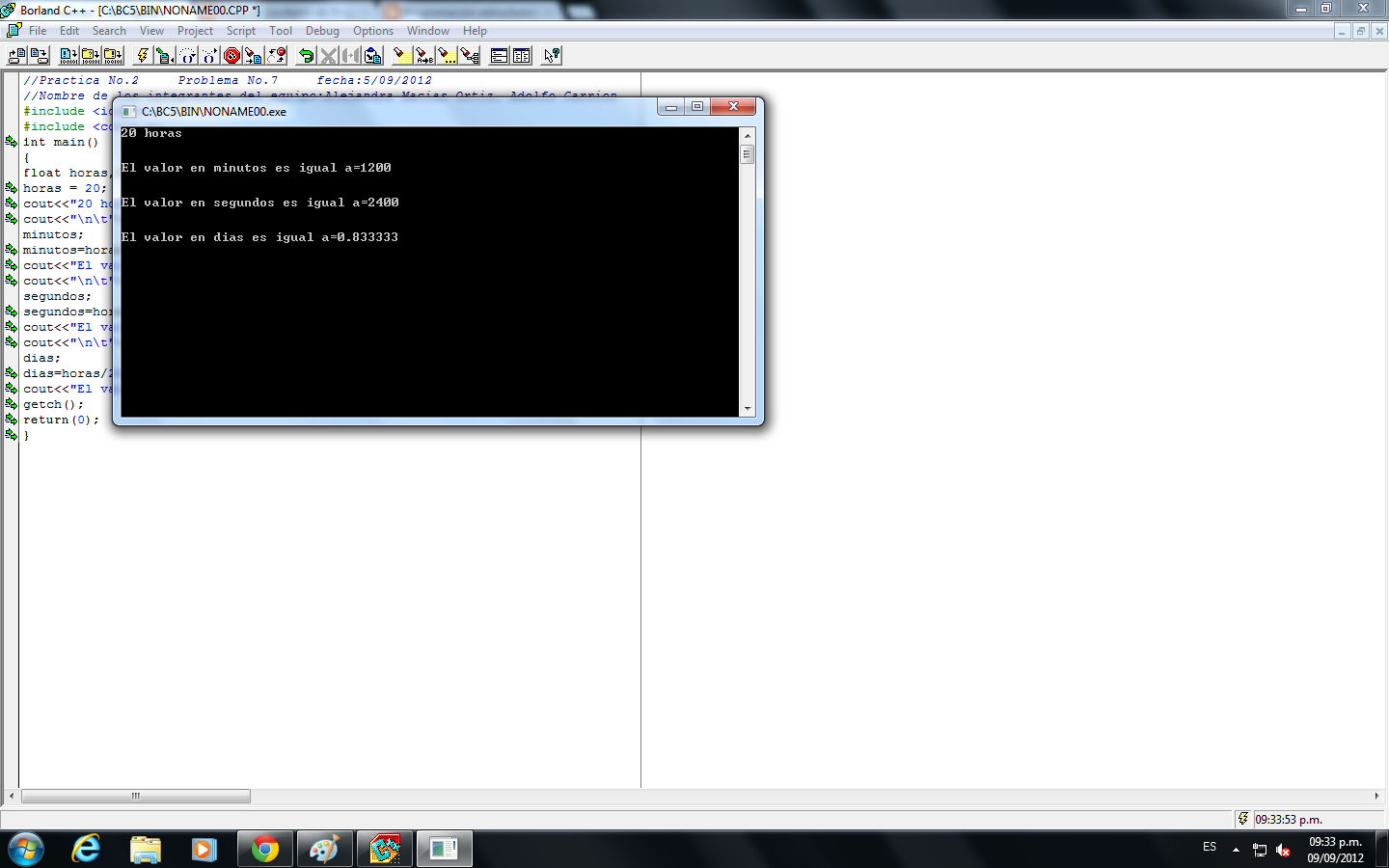The width and height of the screenshot is (1389, 868).
Task: Unmute the speaker in the system tray
Action: 1282,851
